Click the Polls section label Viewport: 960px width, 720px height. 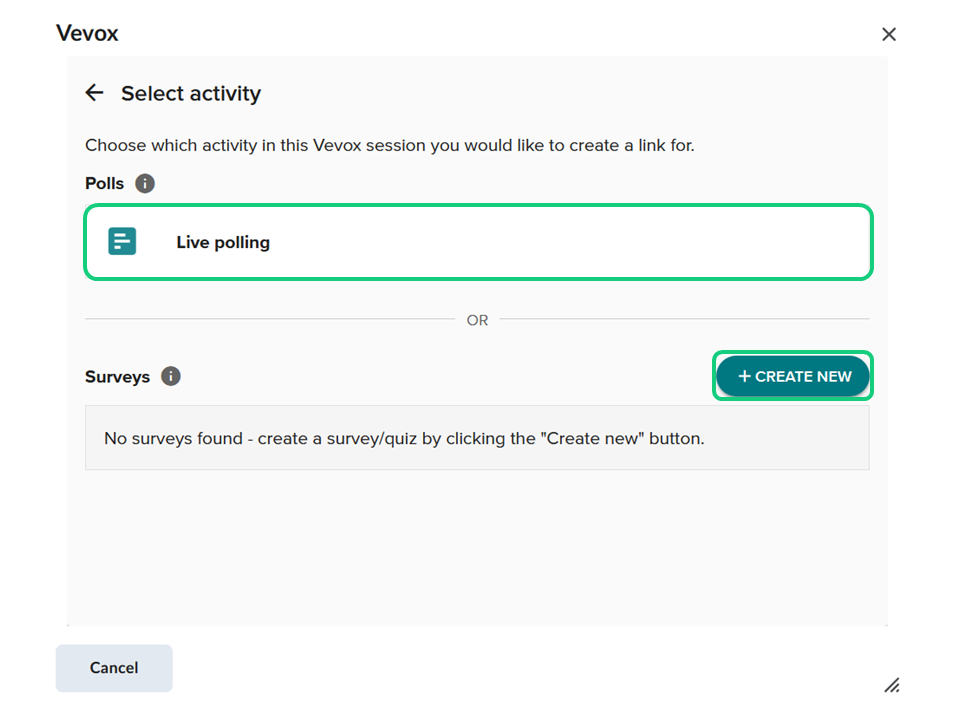[x=104, y=183]
